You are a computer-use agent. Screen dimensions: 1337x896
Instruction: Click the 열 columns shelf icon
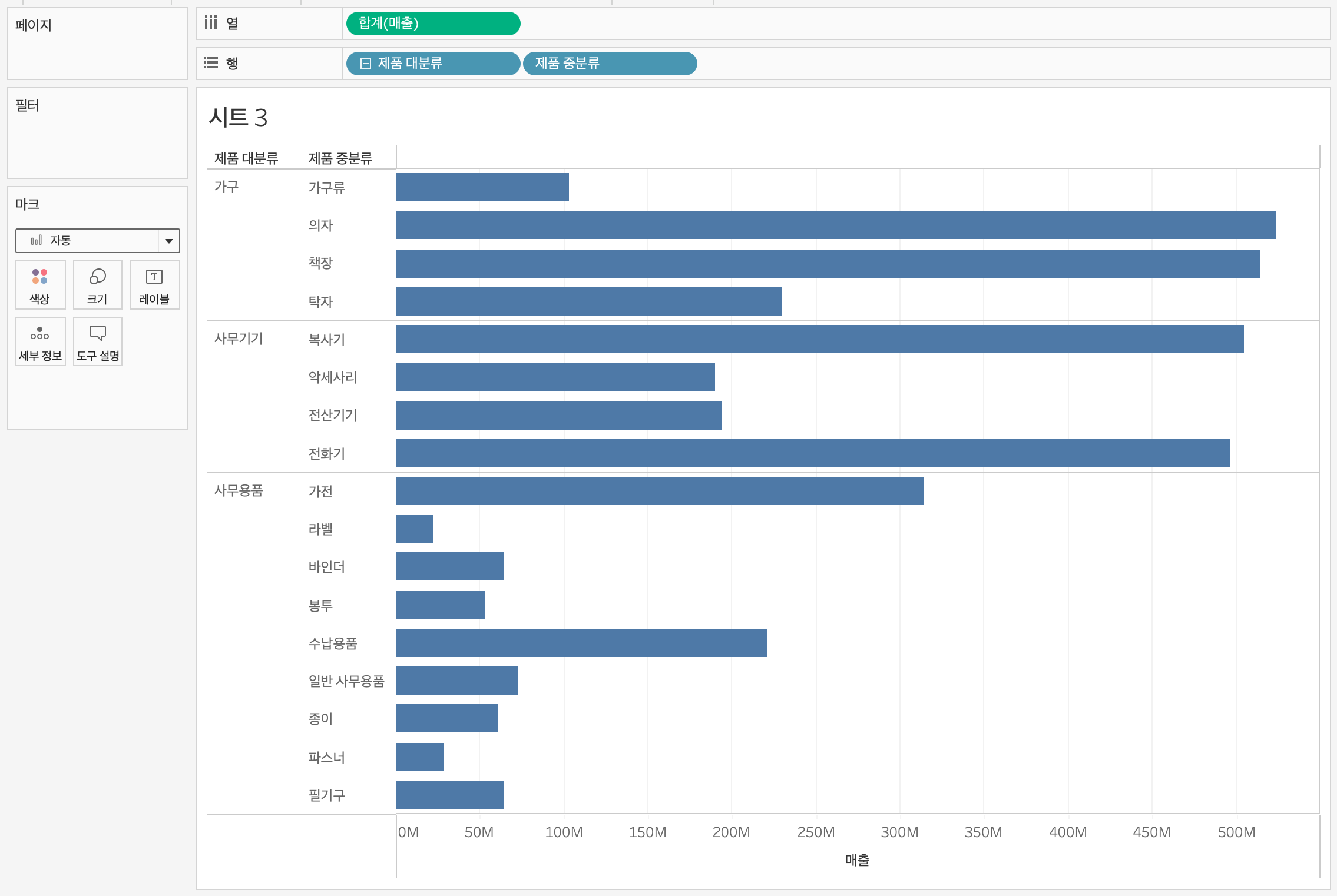tap(211, 23)
